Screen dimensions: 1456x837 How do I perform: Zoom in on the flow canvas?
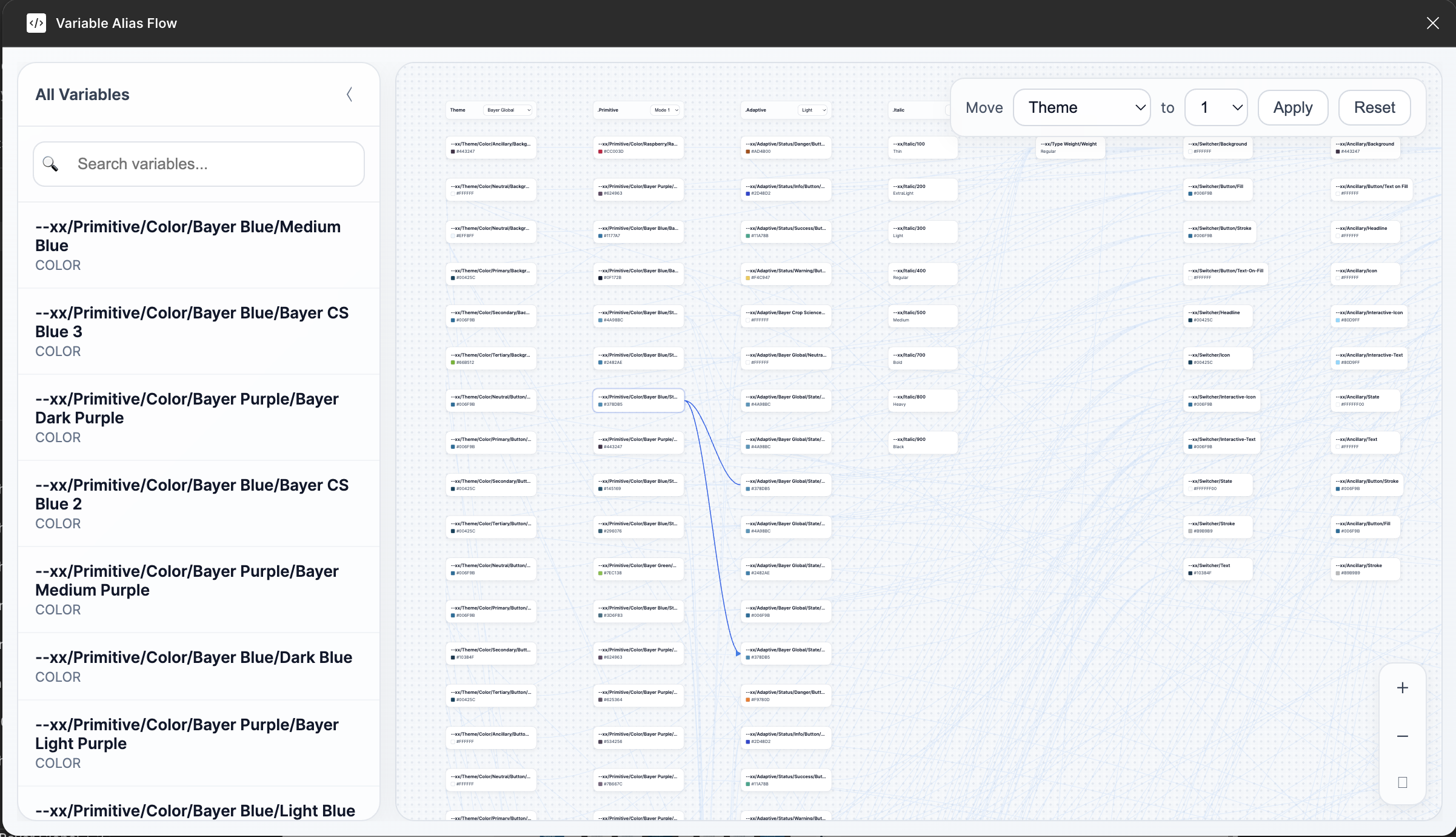[1402, 688]
